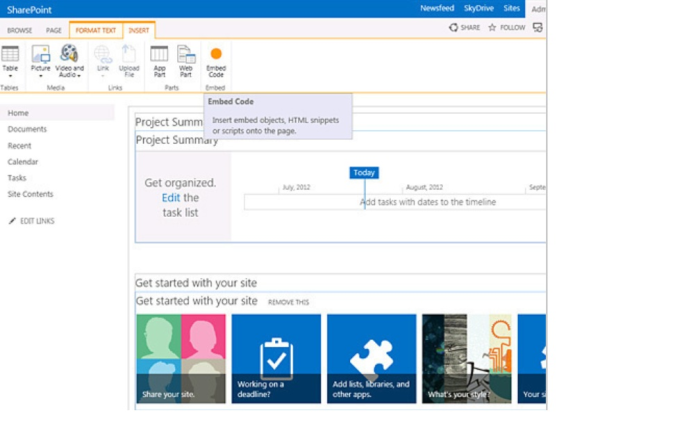Click the Embed Code button
Image resolution: width=700 pixels, height=438 pixels.
pos(216,62)
